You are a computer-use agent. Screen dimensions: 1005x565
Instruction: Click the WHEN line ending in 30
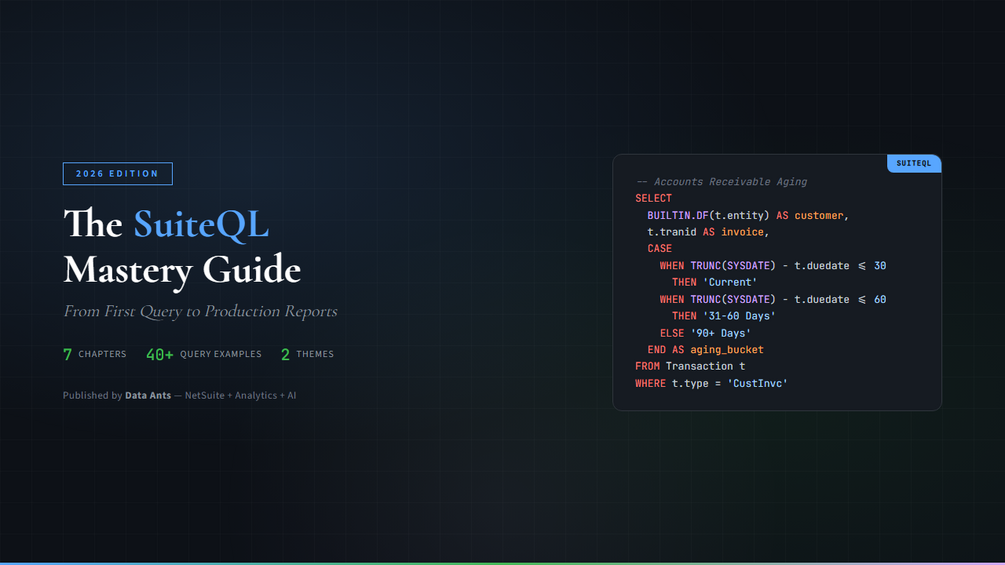[773, 266]
